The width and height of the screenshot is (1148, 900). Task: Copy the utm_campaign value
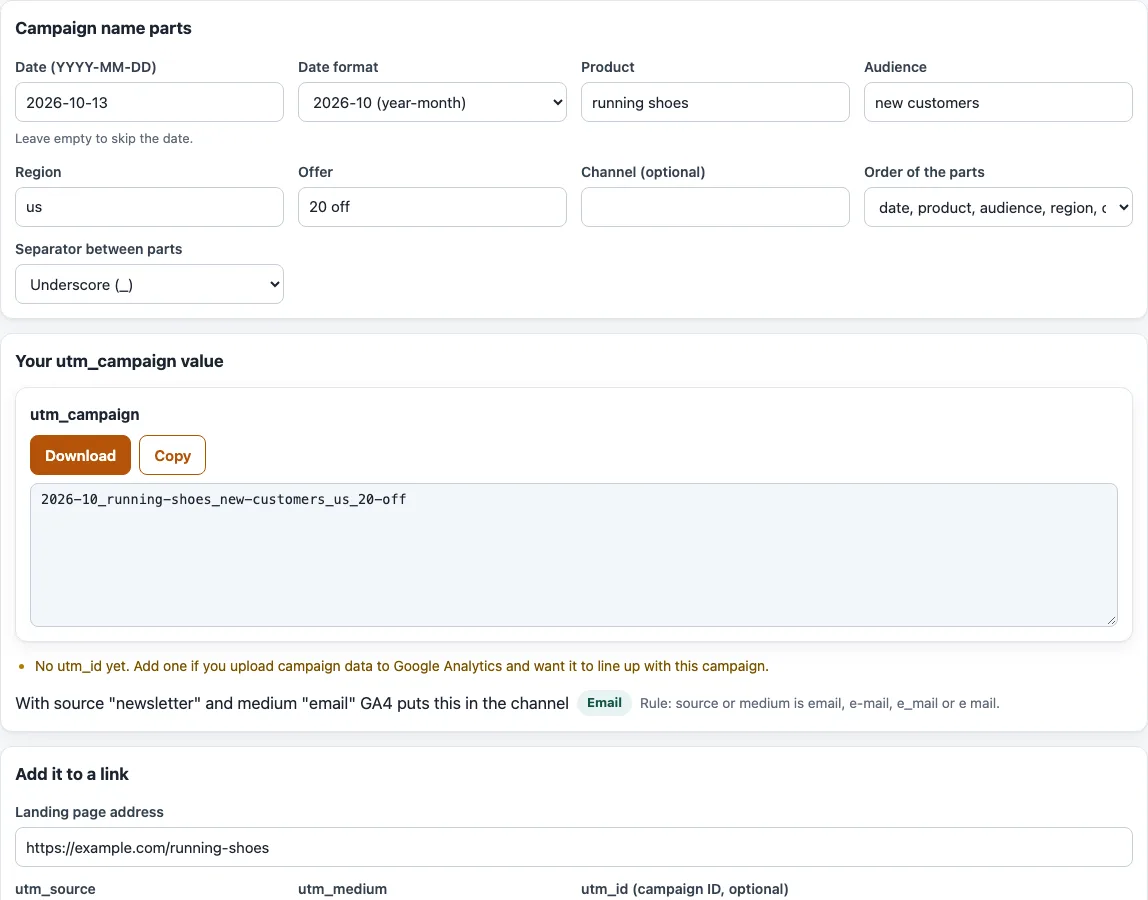(x=172, y=455)
